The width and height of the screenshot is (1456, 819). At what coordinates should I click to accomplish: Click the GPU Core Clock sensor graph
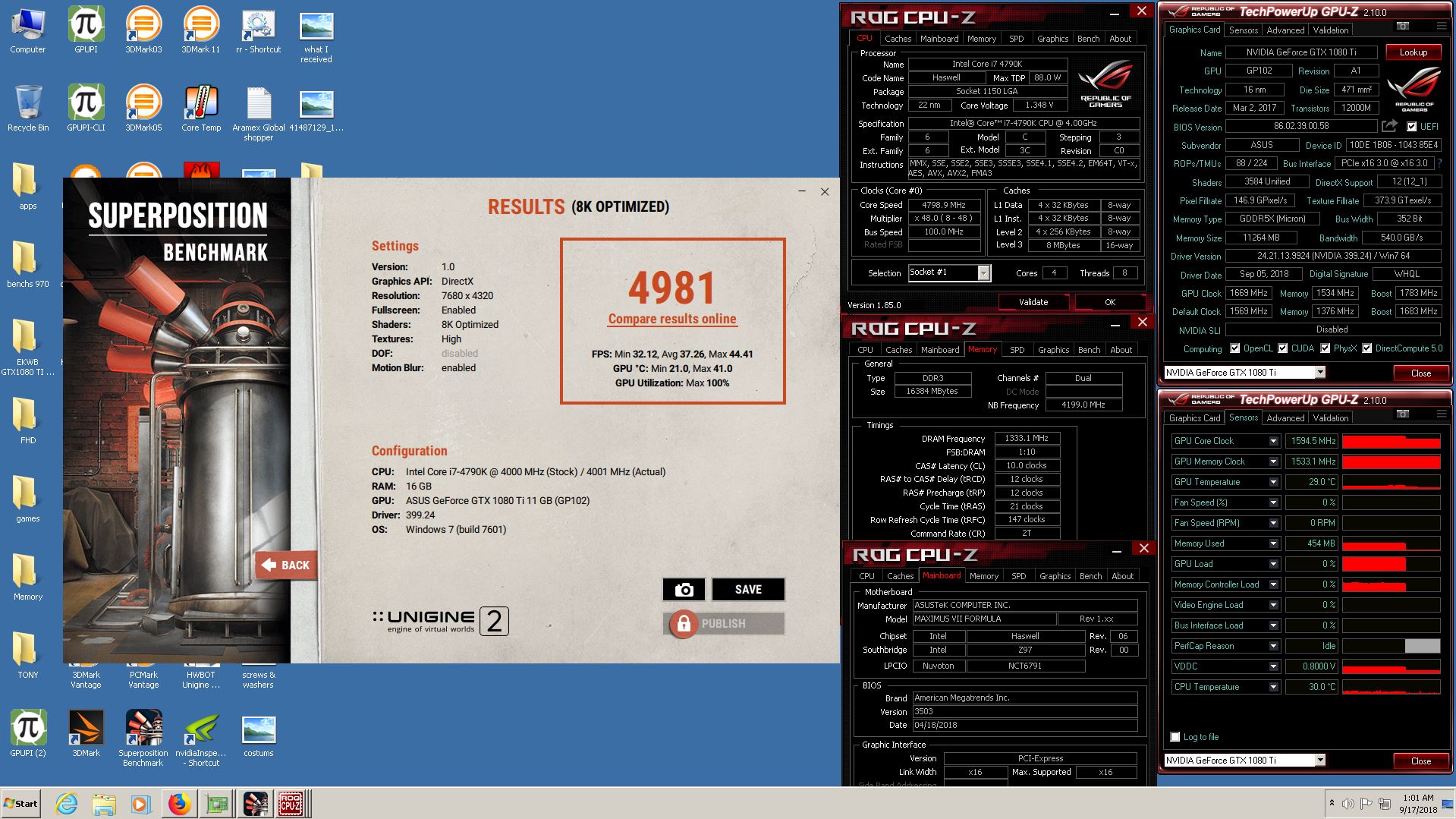coord(1391,441)
